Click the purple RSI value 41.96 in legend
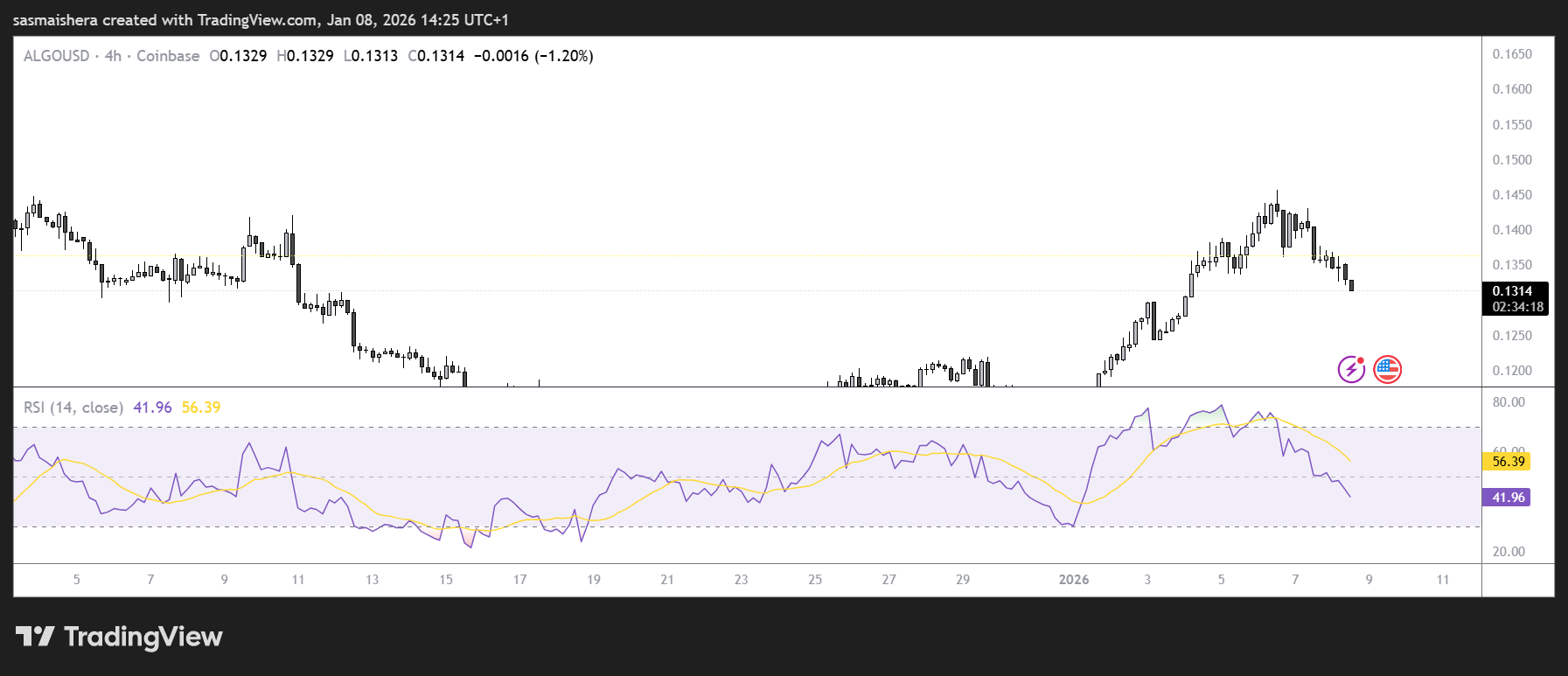 point(152,408)
